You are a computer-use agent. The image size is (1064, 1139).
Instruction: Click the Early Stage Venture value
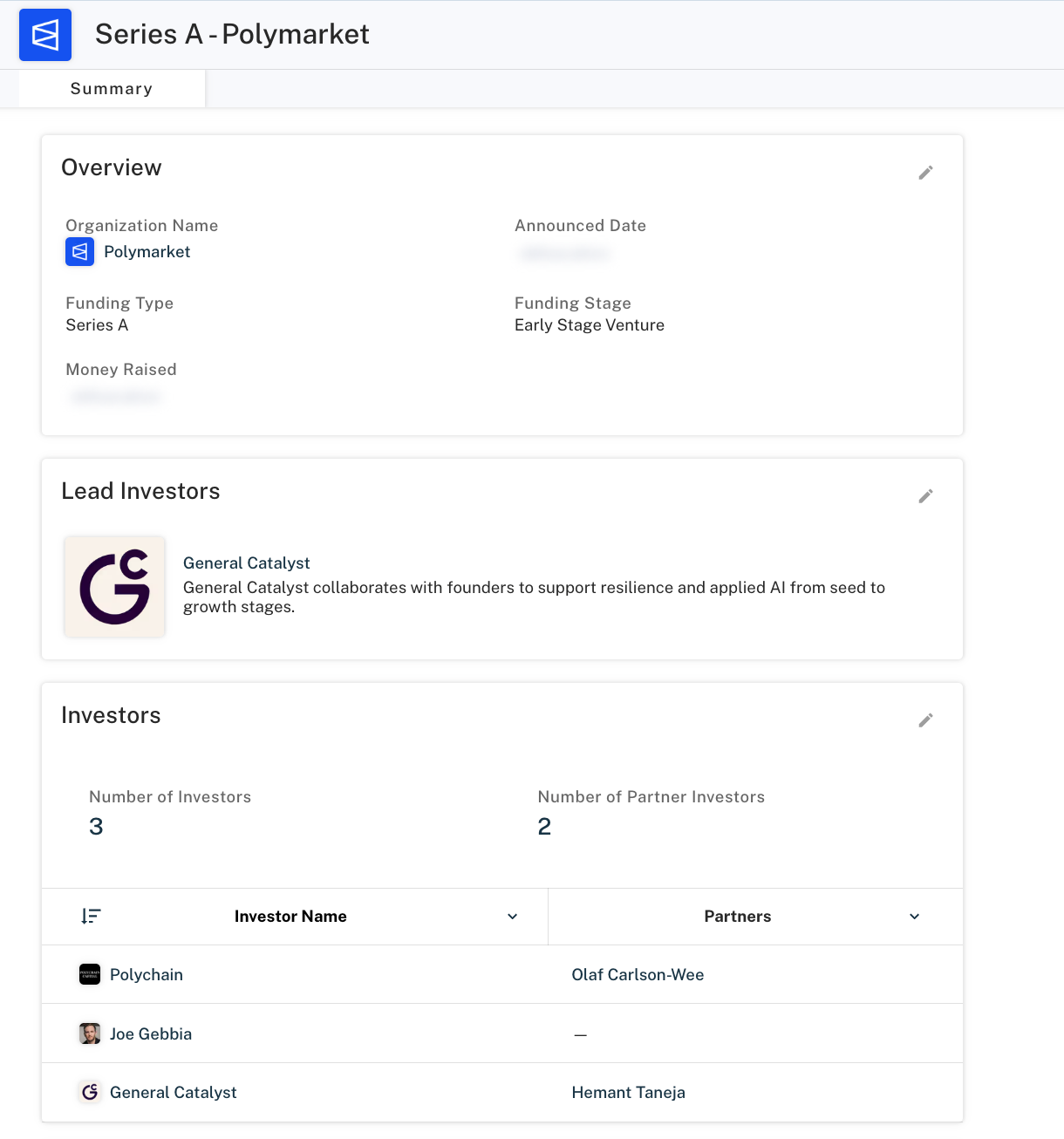tap(590, 325)
